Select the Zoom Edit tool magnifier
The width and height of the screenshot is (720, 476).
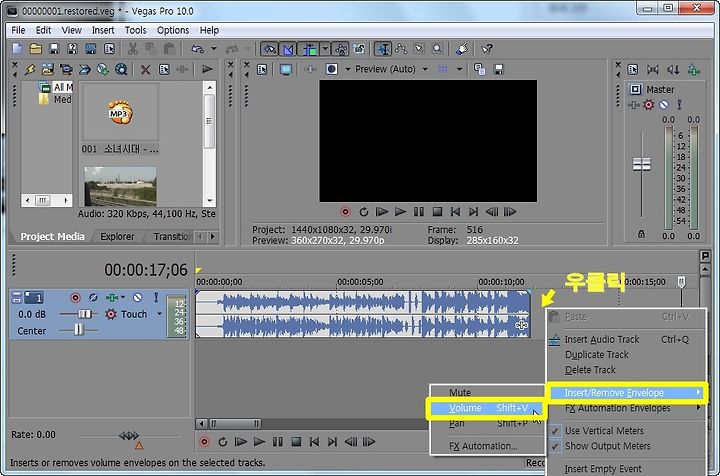tap(438, 49)
